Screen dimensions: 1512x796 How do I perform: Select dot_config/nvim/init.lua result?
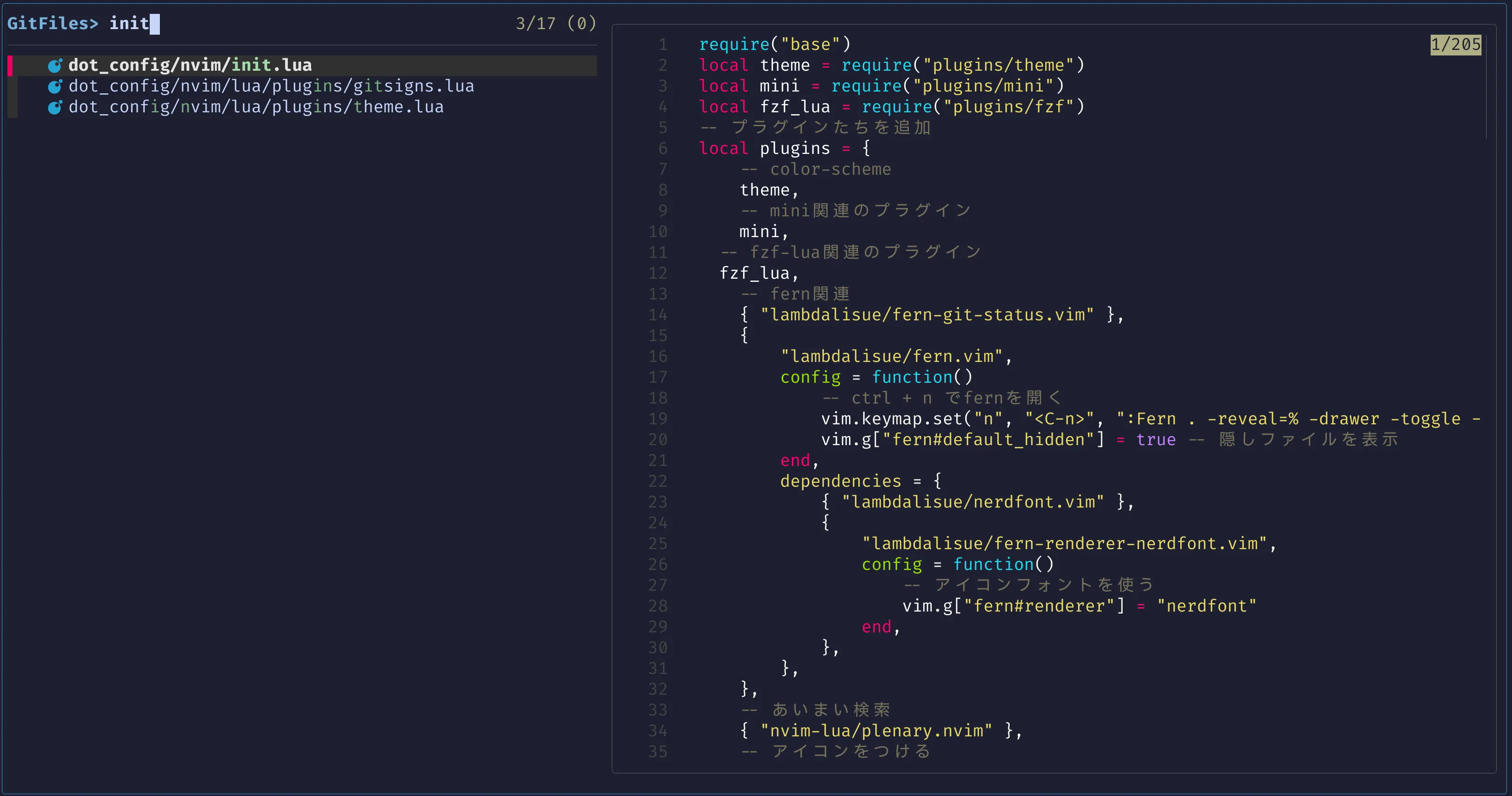[x=189, y=65]
